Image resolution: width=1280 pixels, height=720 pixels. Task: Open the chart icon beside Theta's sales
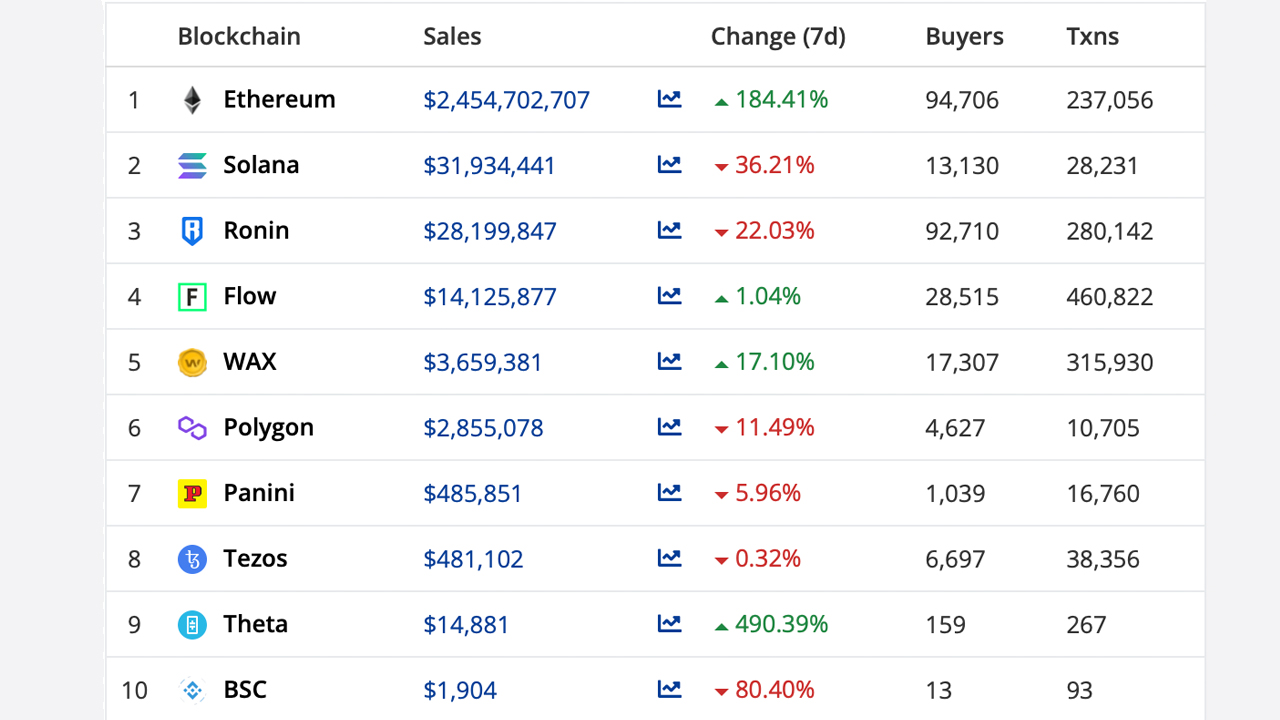point(669,624)
